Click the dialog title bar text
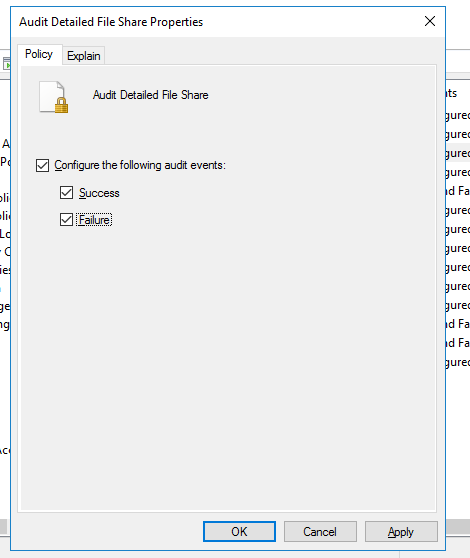Viewport: 470px width, 558px height. click(x=111, y=22)
